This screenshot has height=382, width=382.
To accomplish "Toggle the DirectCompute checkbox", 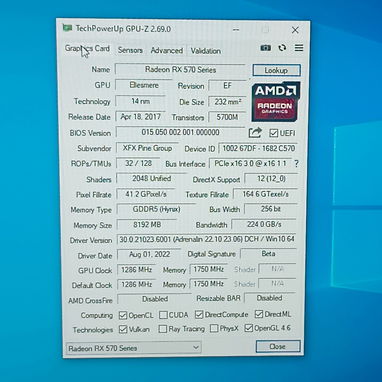I will click(x=199, y=314).
